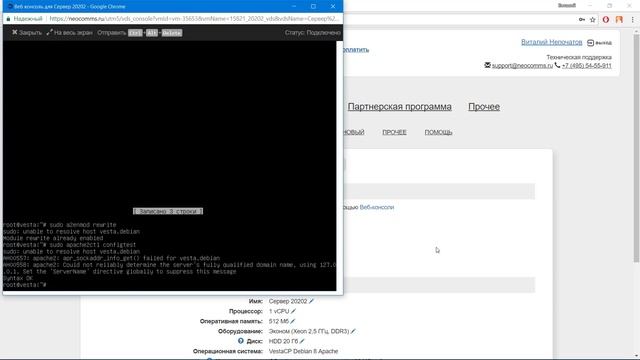Click inside the black terminal console area
Image resolution: width=640 pixels, height=360 pixels.
169,166
